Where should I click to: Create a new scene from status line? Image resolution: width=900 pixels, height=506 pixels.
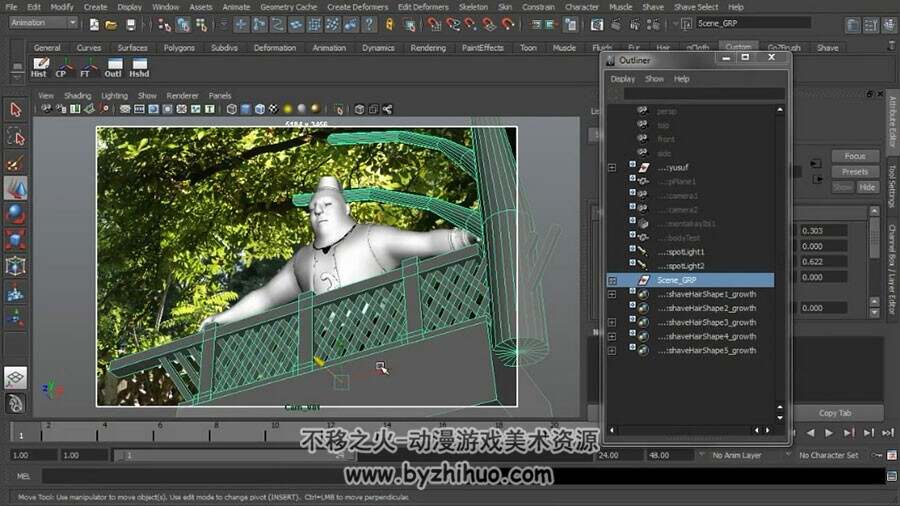tap(94, 24)
